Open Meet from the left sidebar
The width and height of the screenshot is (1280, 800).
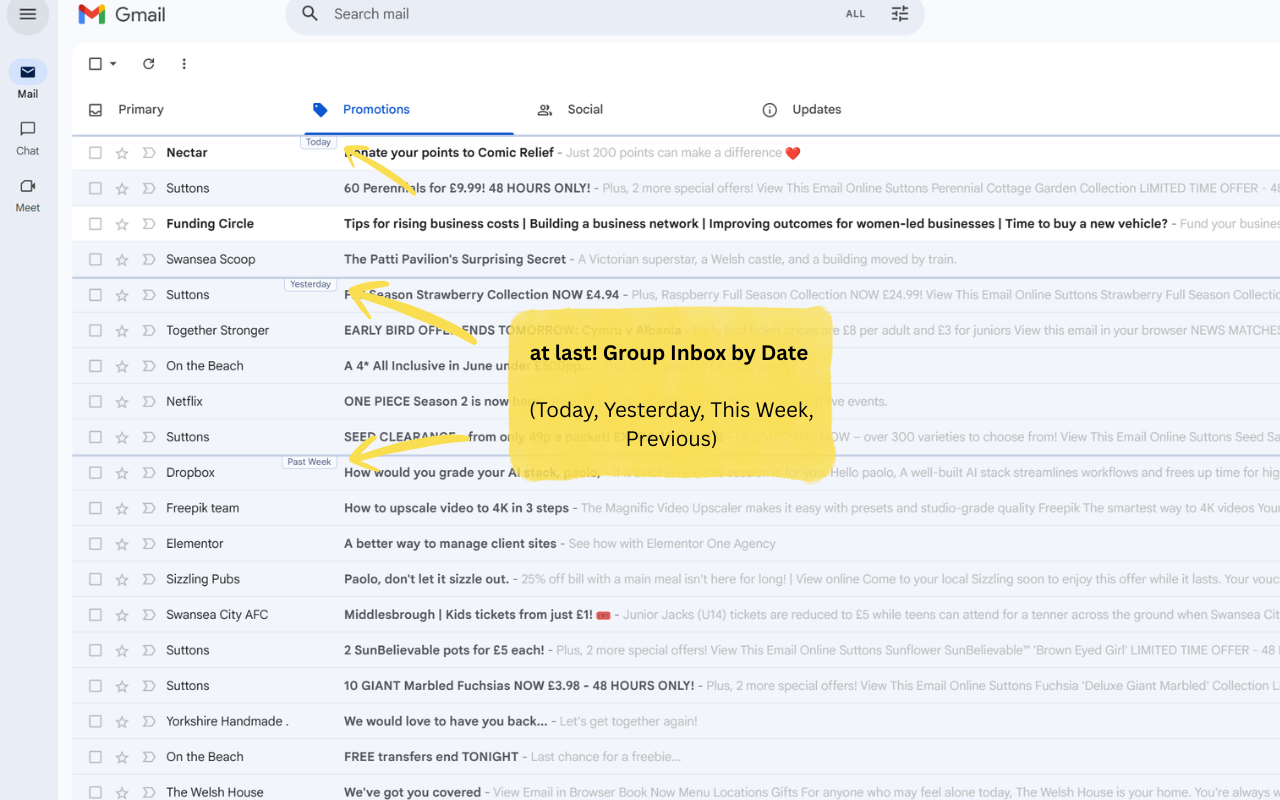[x=27, y=190]
